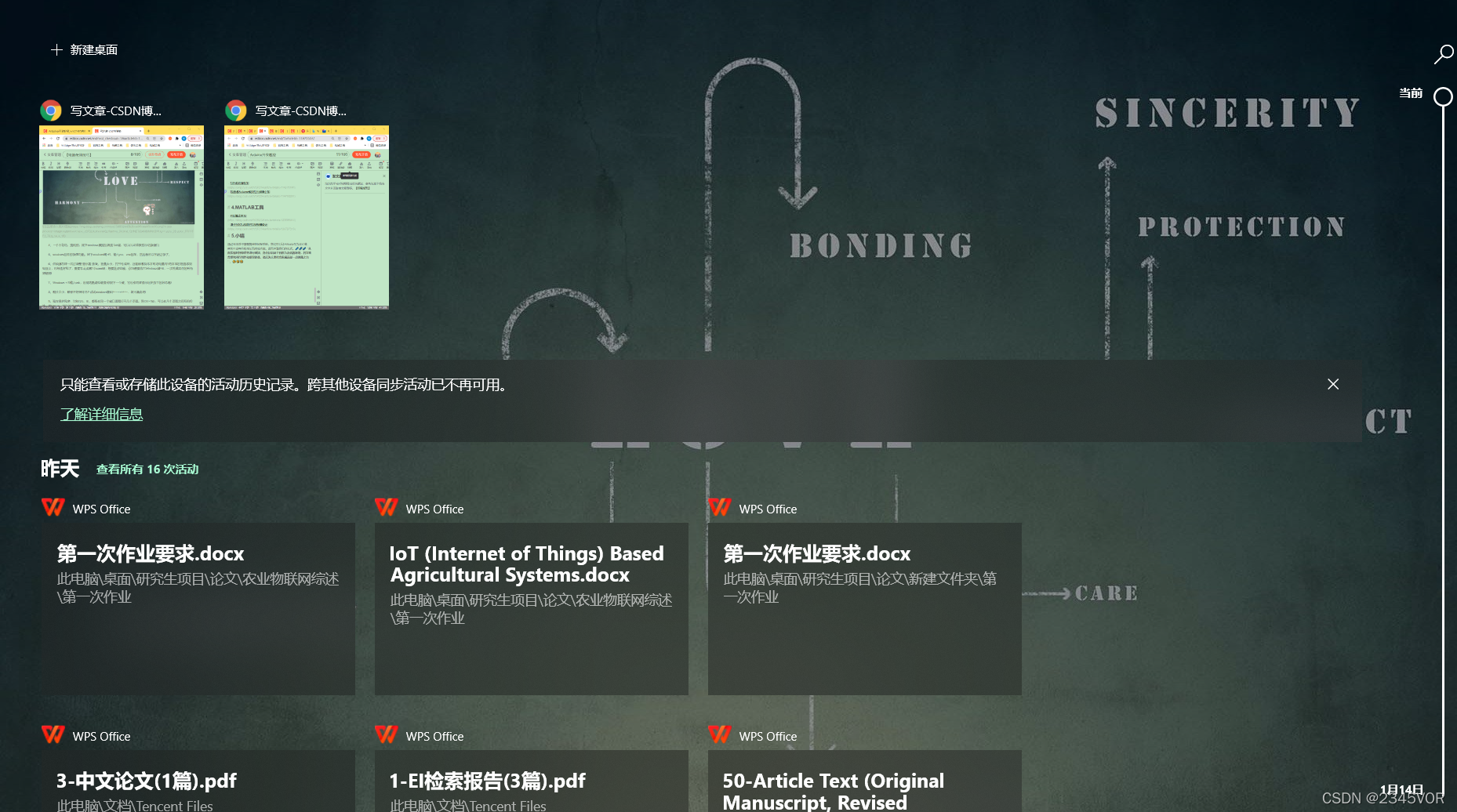Dismiss the activity history notification banner

click(x=1333, y=384)
